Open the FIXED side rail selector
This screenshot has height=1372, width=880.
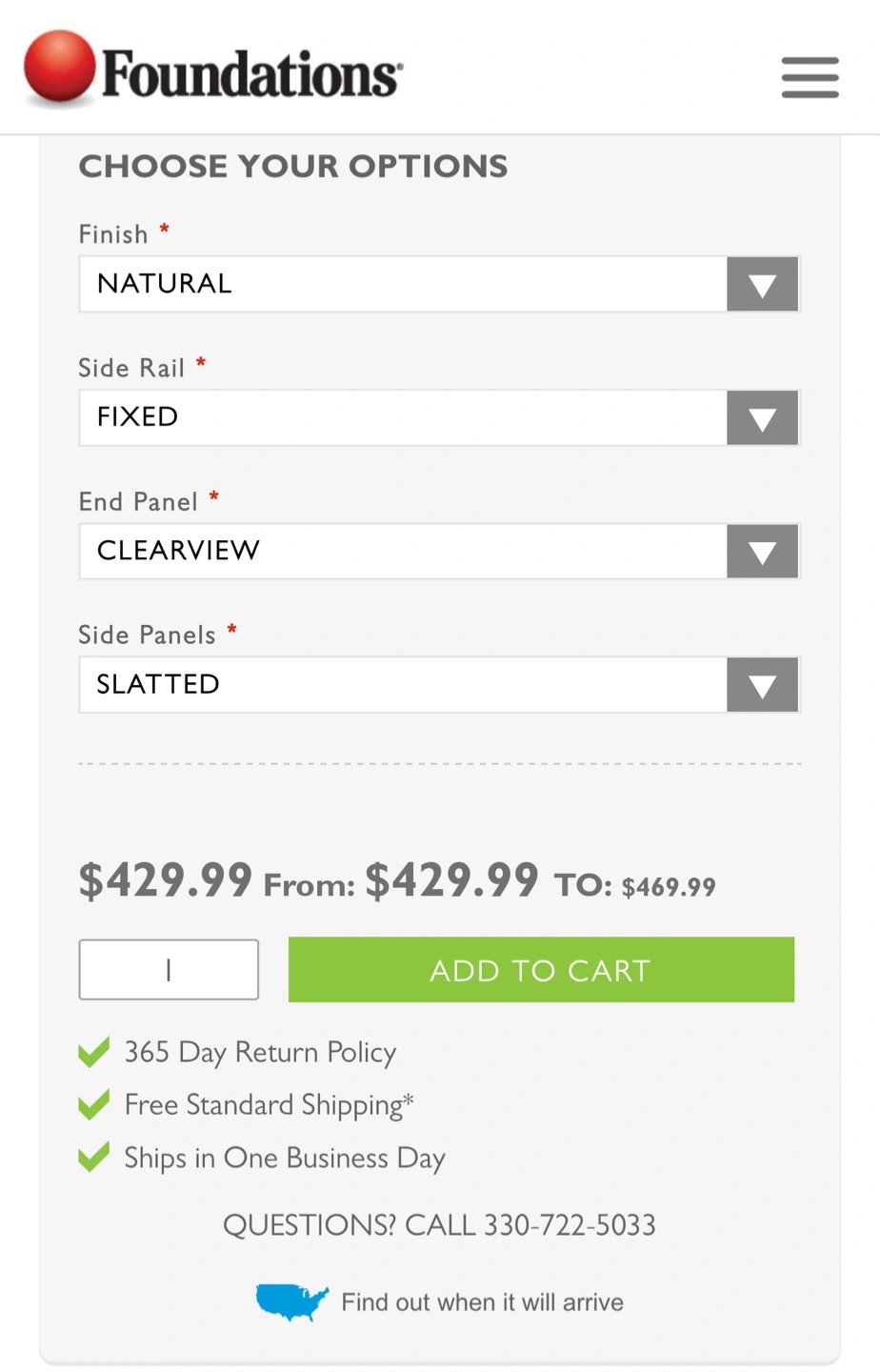click(439, 417)
